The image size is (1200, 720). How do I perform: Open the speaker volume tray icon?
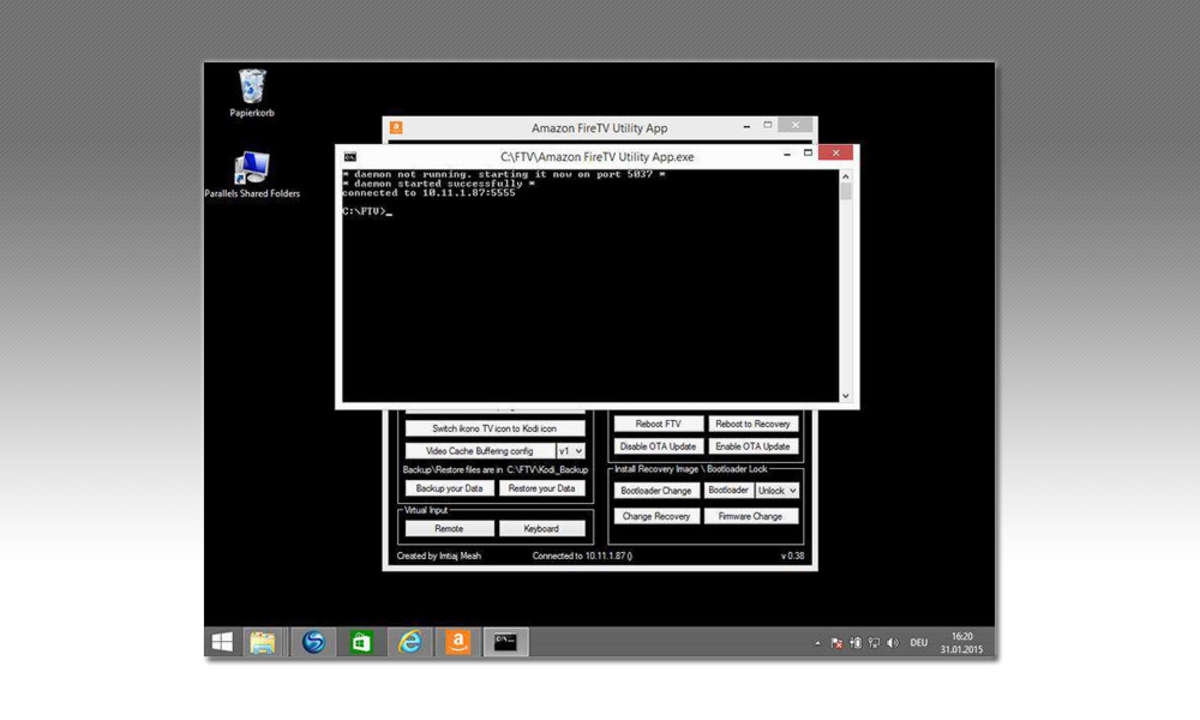pos(892,643)
